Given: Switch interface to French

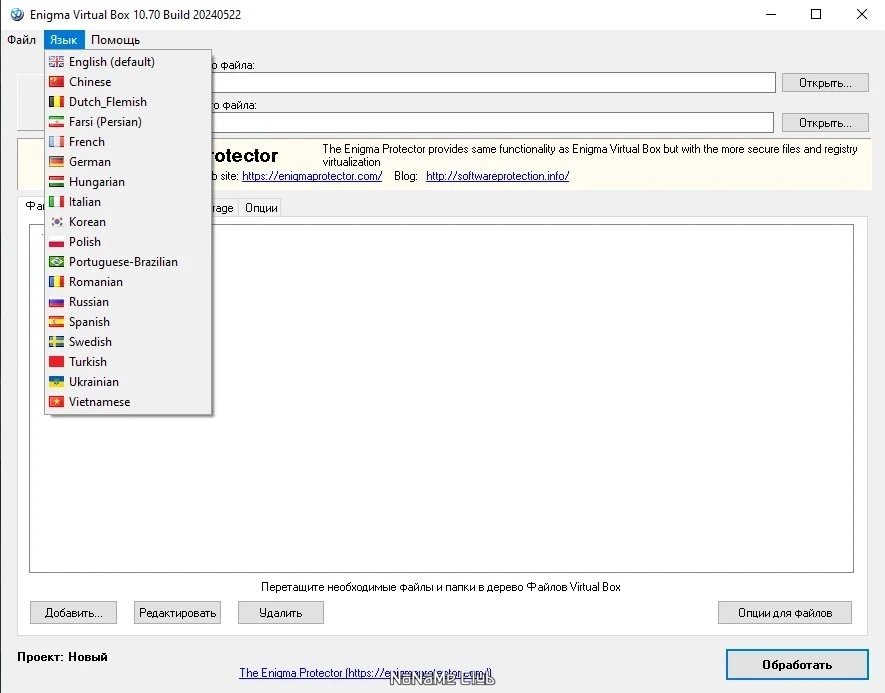Looking at the screenshot, I should tap(128, 142).
